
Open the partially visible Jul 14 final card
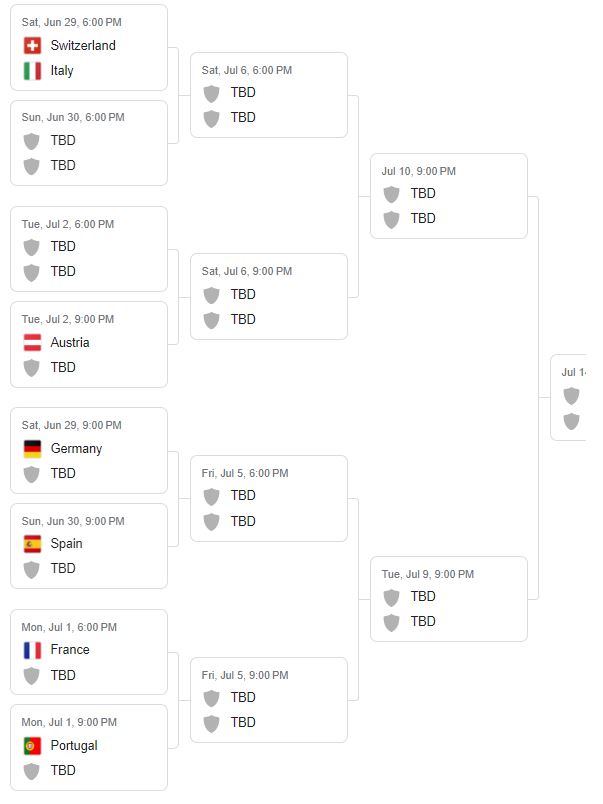point(570,398)
